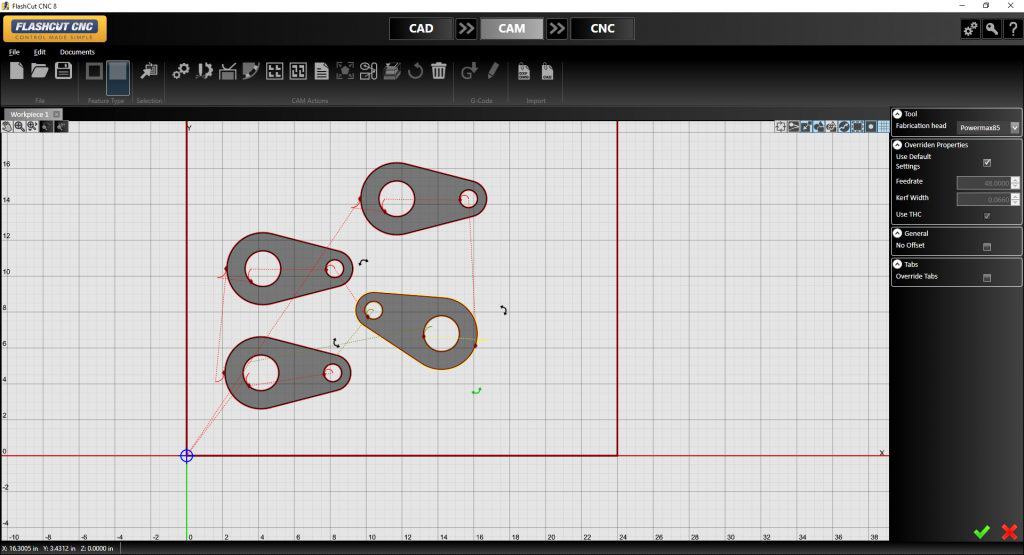Screen dimensions: 1024x555
Task: Switch to the CAD mode button
Action: (421, 28)
